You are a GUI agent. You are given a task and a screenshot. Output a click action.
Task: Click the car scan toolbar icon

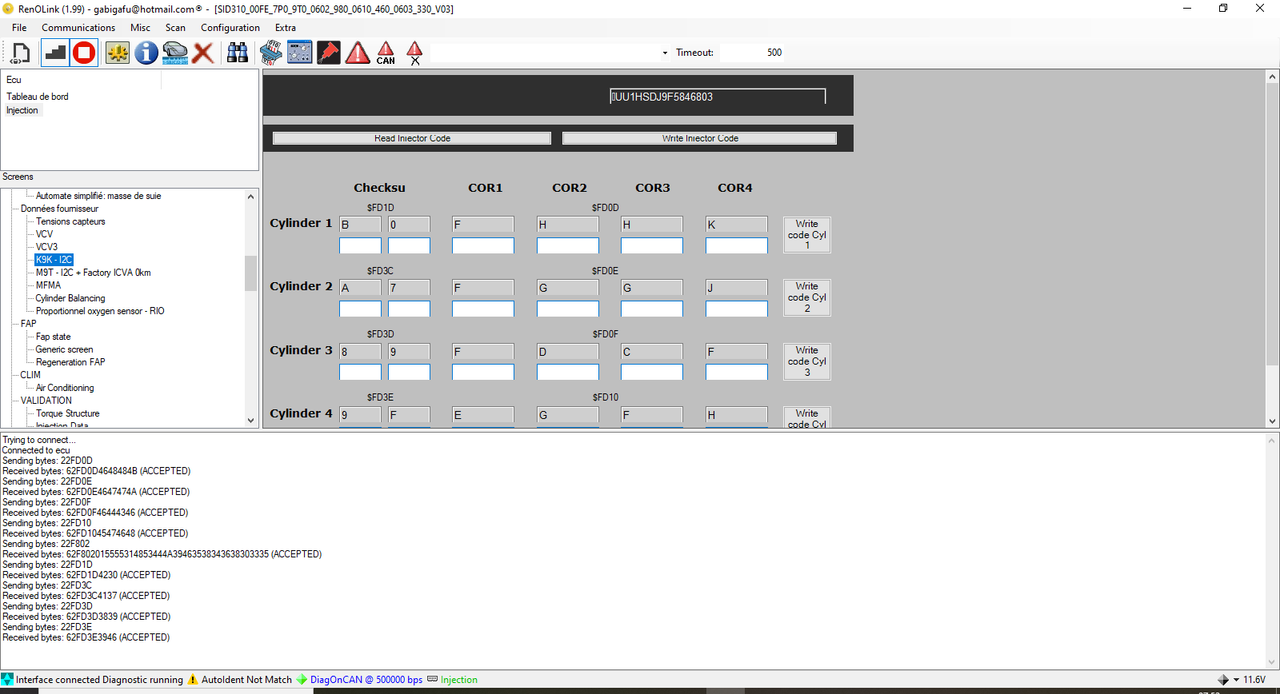tap(175, 52)
